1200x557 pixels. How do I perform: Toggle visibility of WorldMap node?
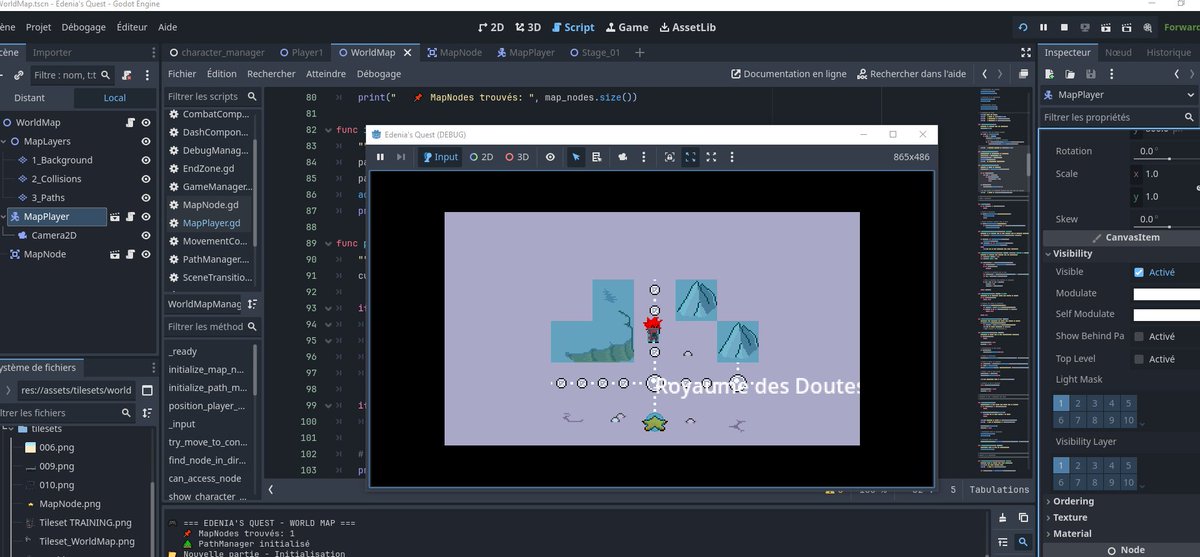click(146, 122)
